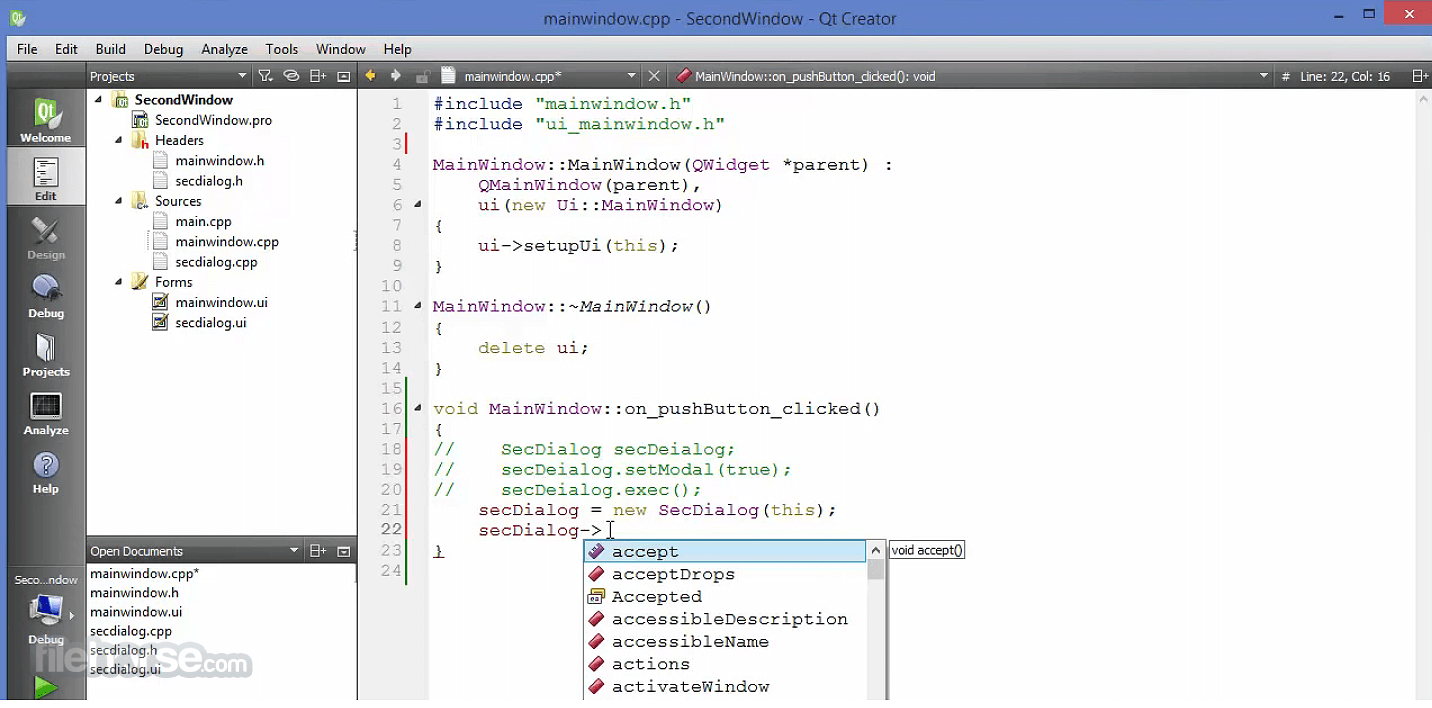Switch to mainwindow.h in Open Documents

click(134, 593)
